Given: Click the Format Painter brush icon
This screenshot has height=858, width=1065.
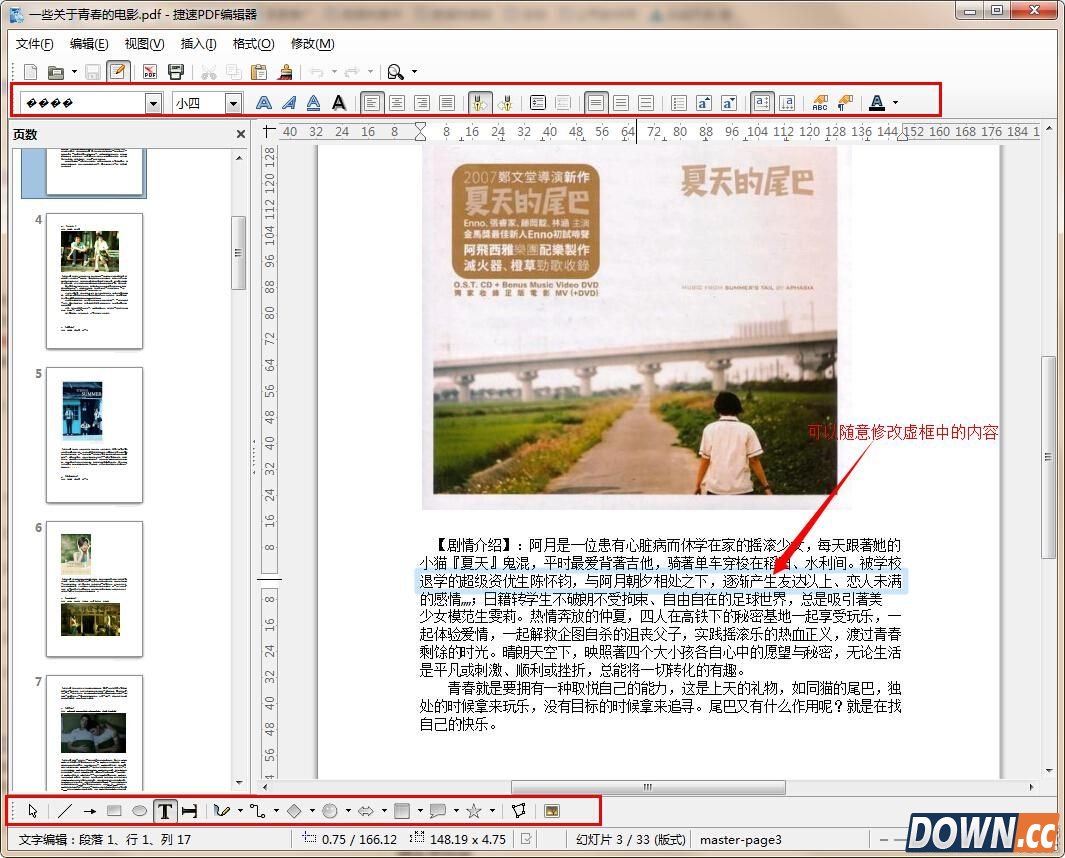Looking at the screenshot, I should [284, 72].
